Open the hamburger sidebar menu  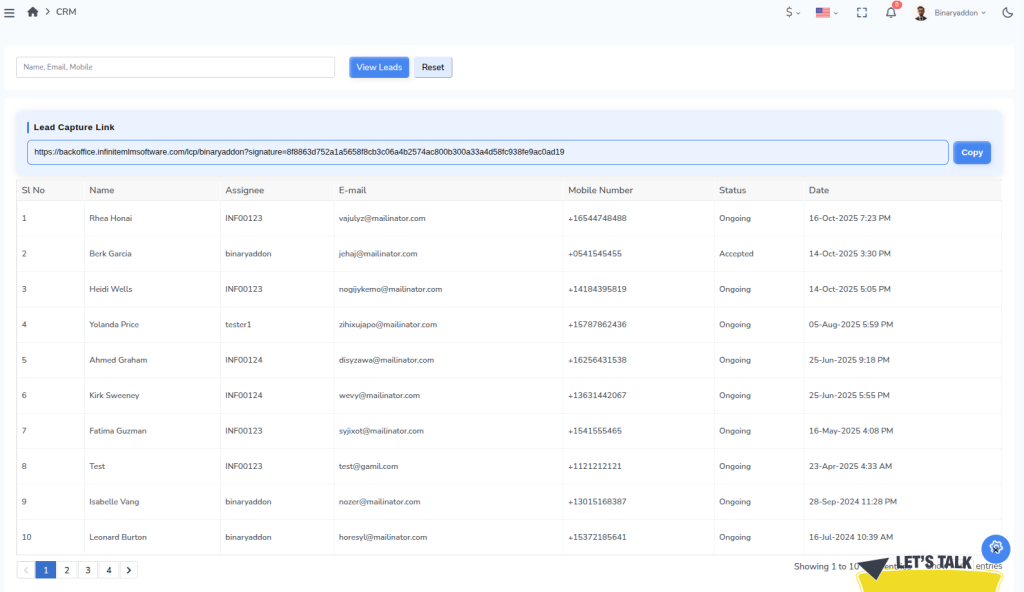click(9, 12)
